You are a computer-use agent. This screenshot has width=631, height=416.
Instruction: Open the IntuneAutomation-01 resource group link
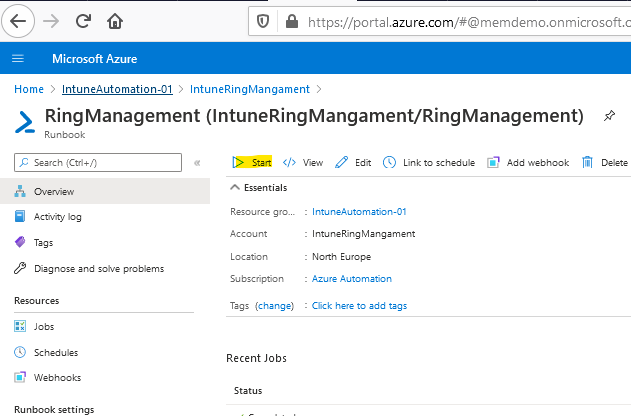tap(359, 212)
